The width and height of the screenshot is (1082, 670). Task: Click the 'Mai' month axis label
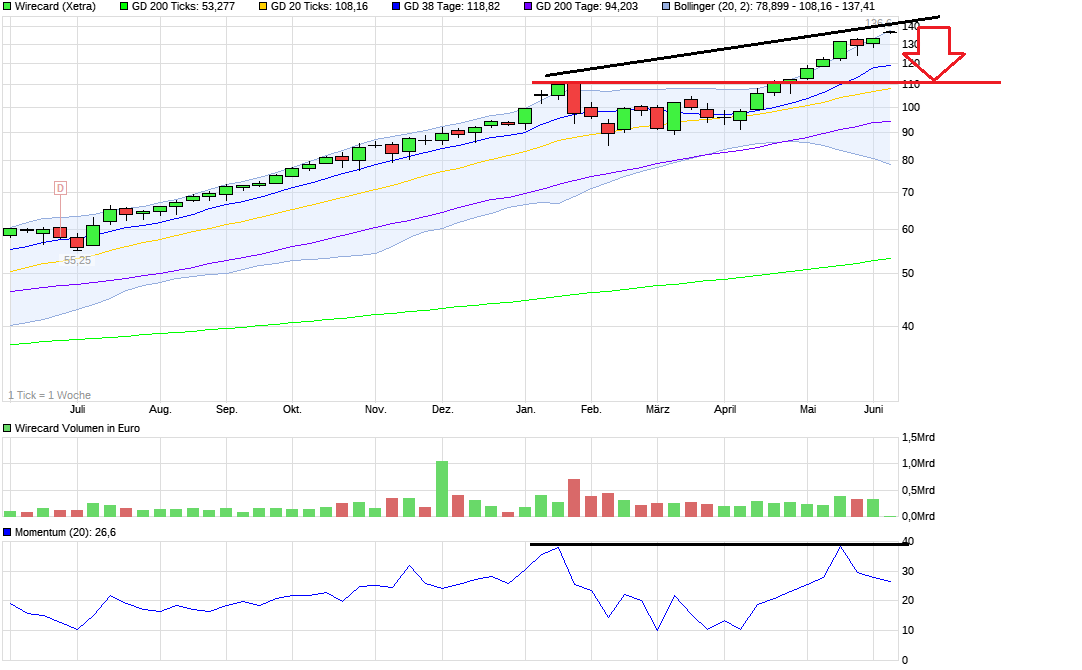click(807, 409)
